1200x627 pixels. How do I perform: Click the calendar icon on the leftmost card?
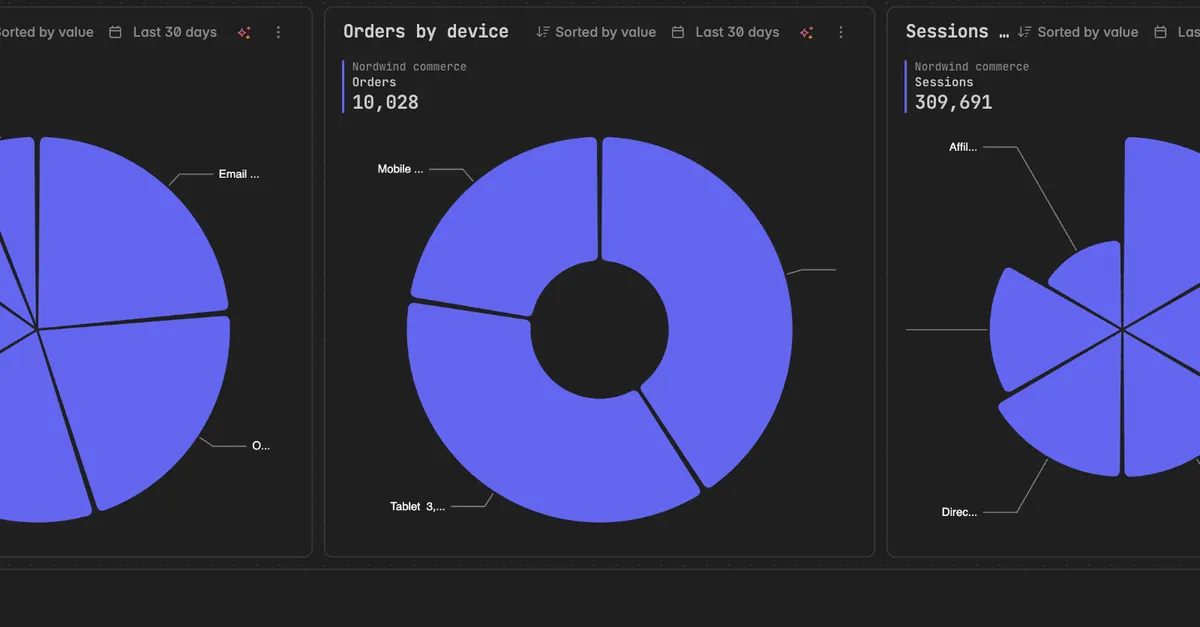[x=115, y=32]
